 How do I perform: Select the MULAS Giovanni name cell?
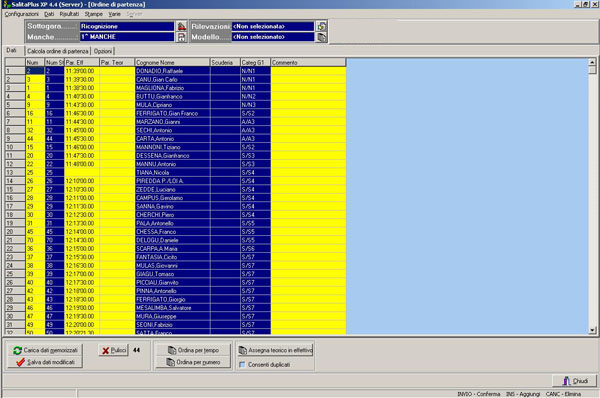(x=172, y=266)
